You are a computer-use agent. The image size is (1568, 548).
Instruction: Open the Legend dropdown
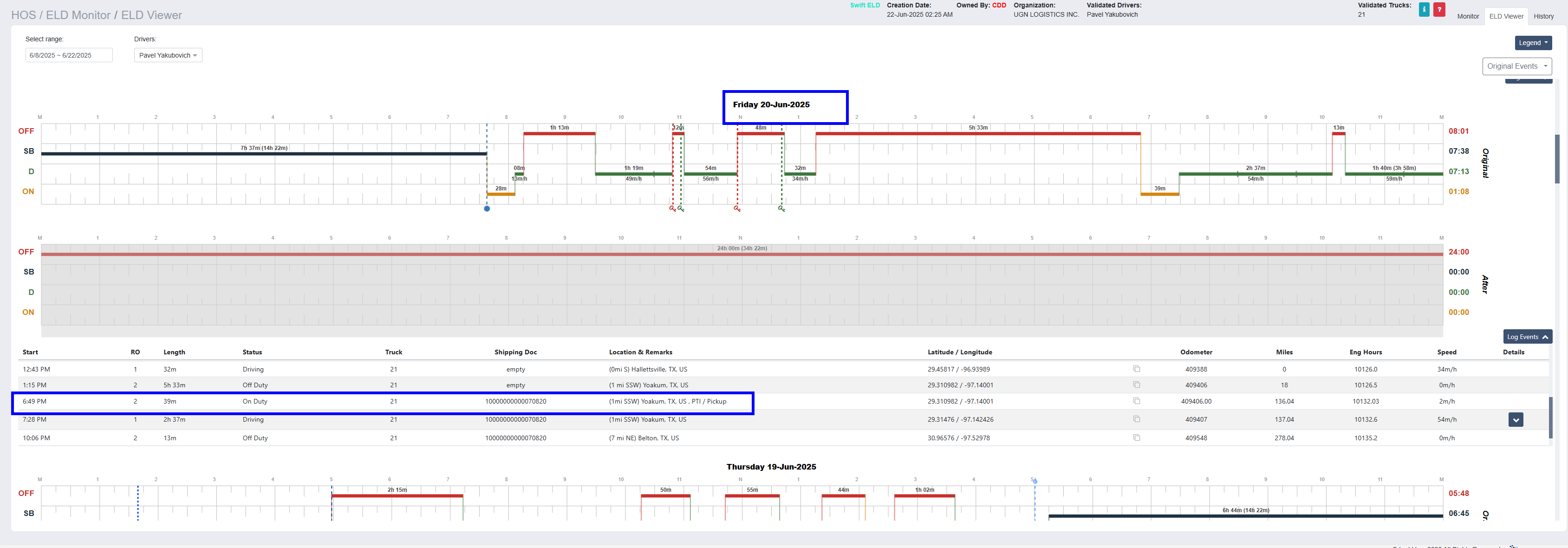[x=1533, y=43]
